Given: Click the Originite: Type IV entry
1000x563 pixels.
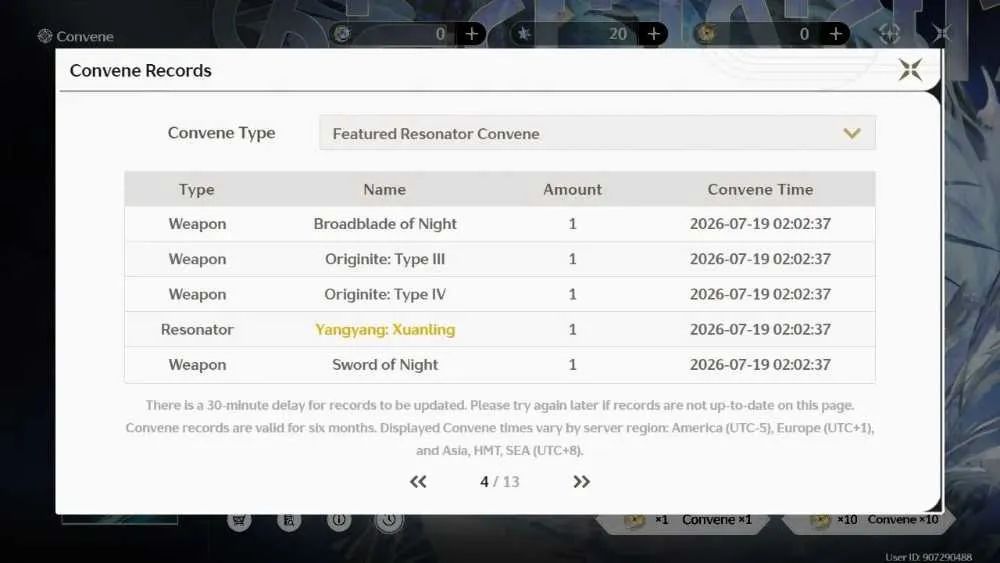Looking at the screenshot, I should click(x=385, y=294).
